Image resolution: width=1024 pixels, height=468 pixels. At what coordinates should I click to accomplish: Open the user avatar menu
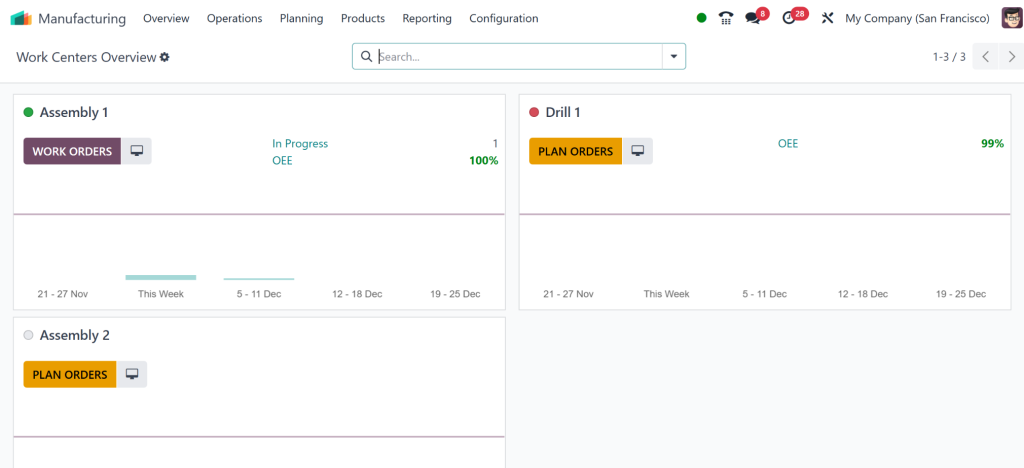[x=1012, y=18]
